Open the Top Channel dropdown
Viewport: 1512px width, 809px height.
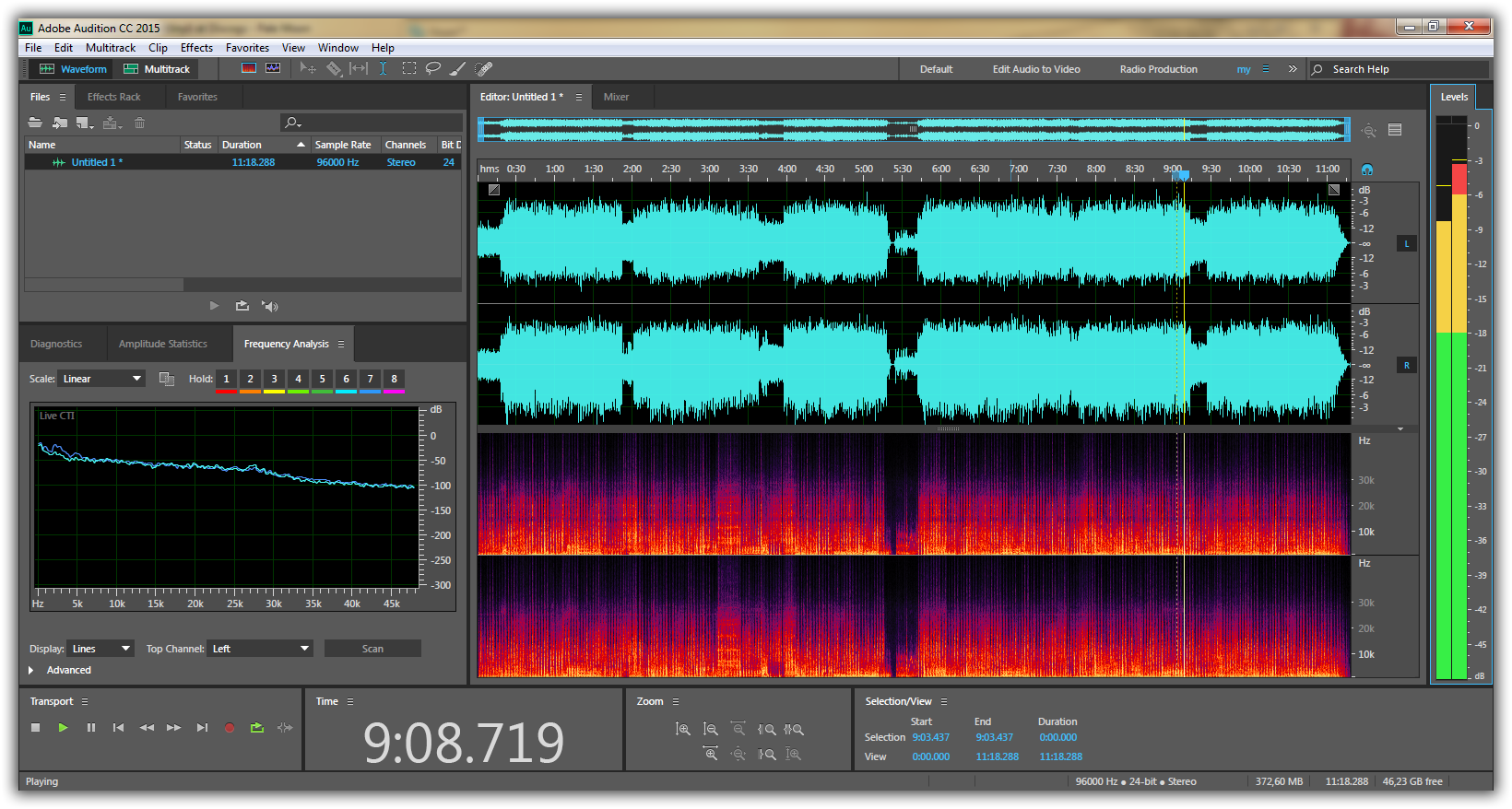(x=260, y=649)
